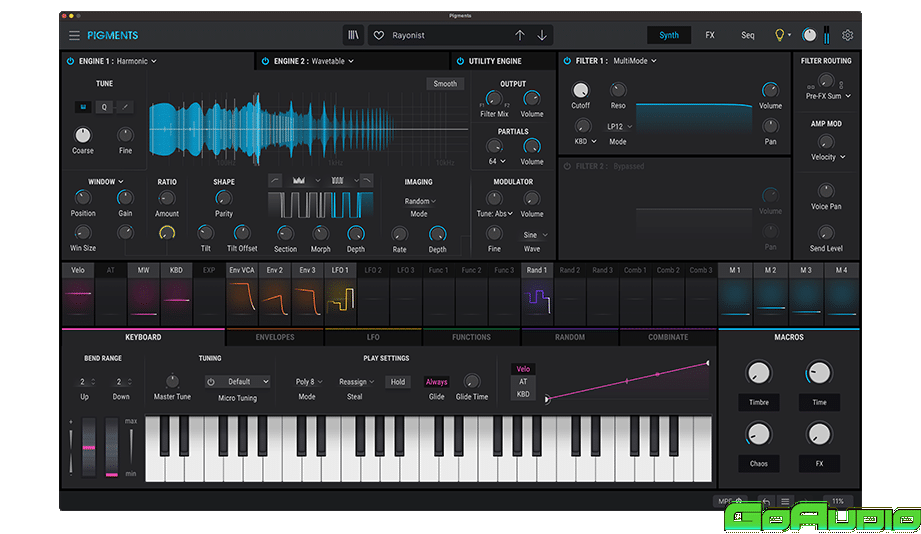Viewport: 921px width, 534px height.
Task: Select the Rand 1 modulation source
Action: (537, 270)
